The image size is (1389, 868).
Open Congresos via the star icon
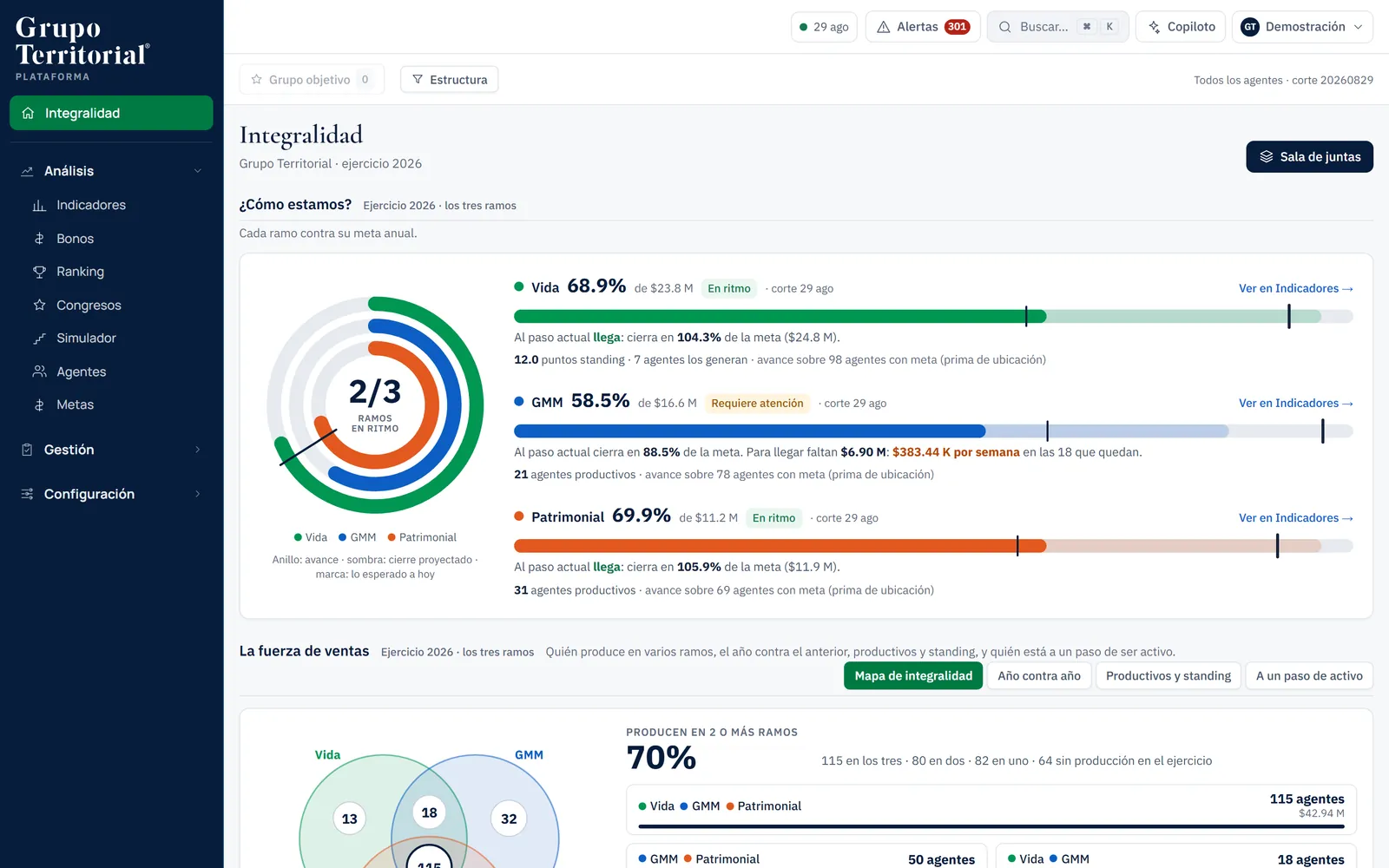[39, 306]
